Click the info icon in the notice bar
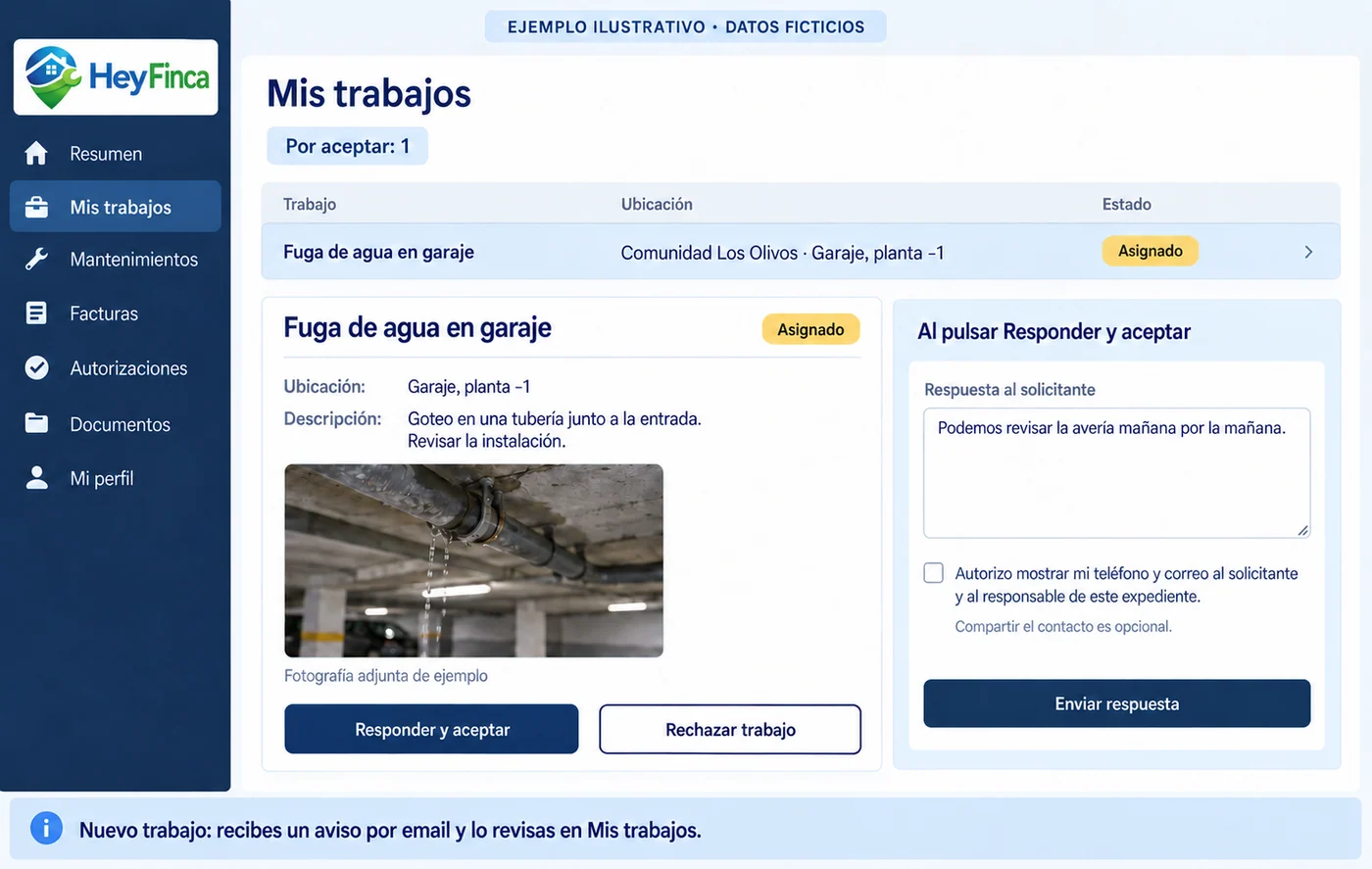This screenshot has height=869, width=1372. (46, 829)
